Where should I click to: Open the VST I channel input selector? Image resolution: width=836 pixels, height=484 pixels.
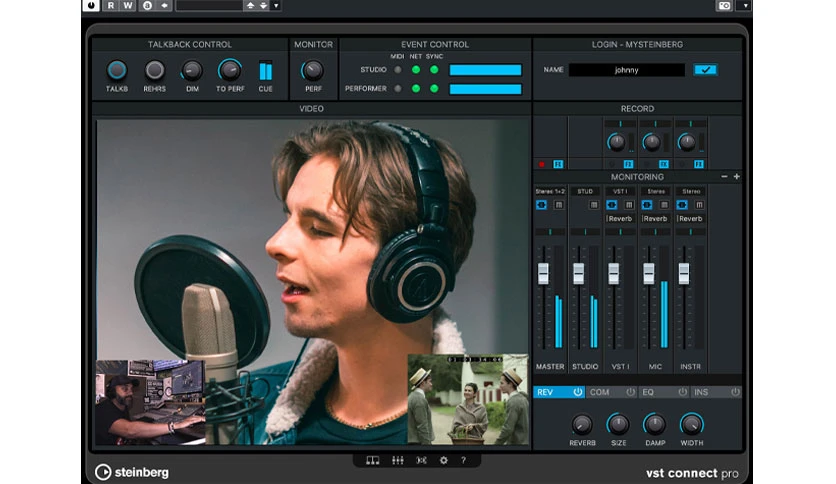620,191
